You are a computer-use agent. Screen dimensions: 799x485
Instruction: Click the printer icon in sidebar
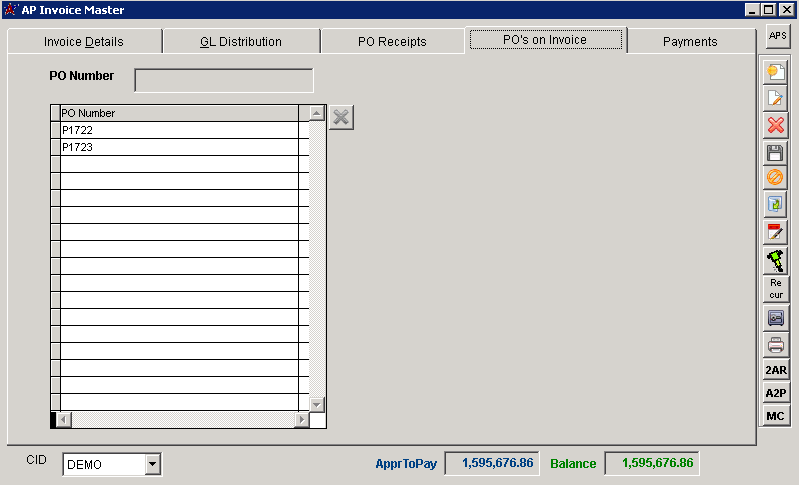[x=775, y=345]
